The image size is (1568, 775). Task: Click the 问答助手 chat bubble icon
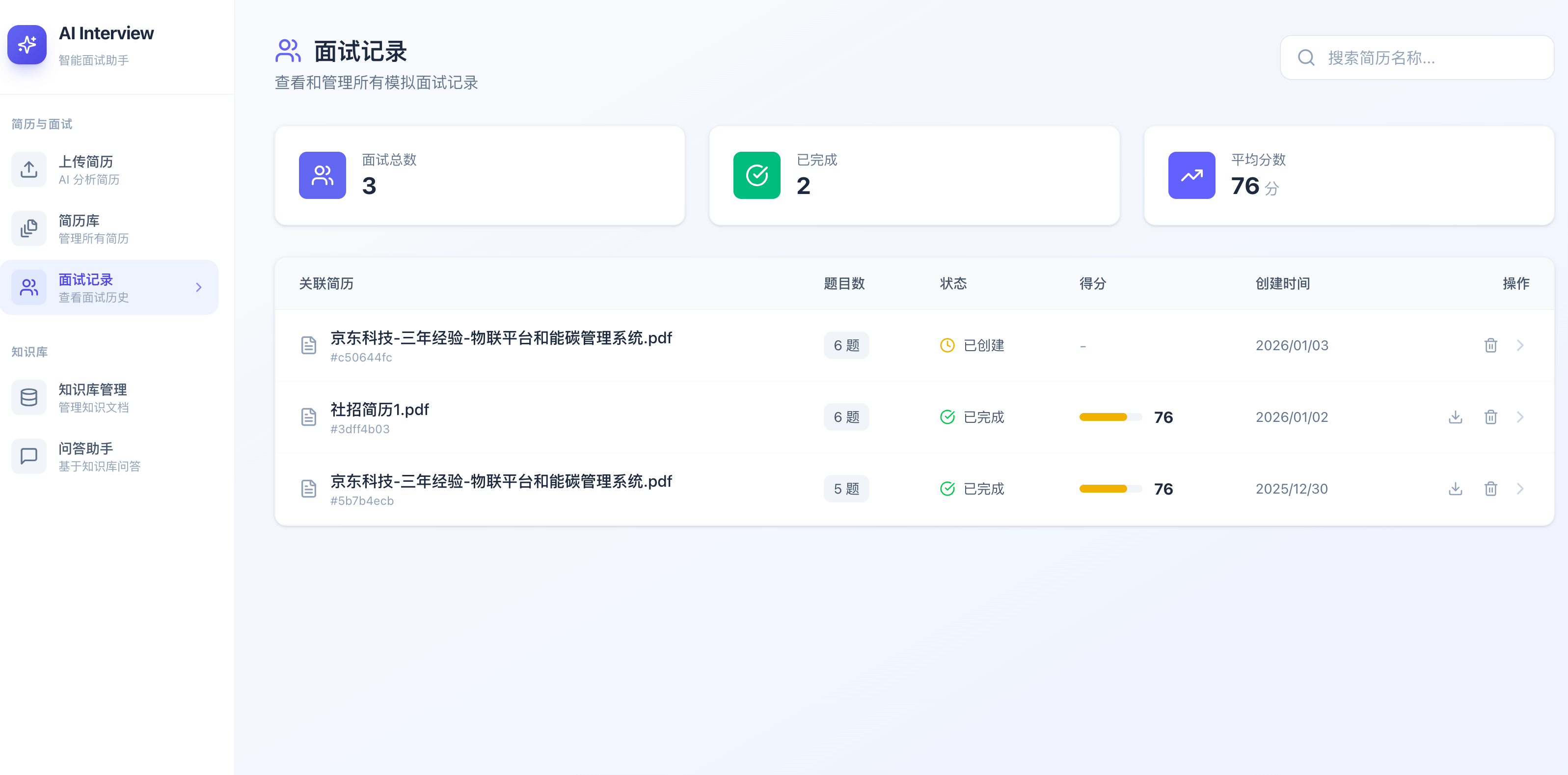point(28,455)
